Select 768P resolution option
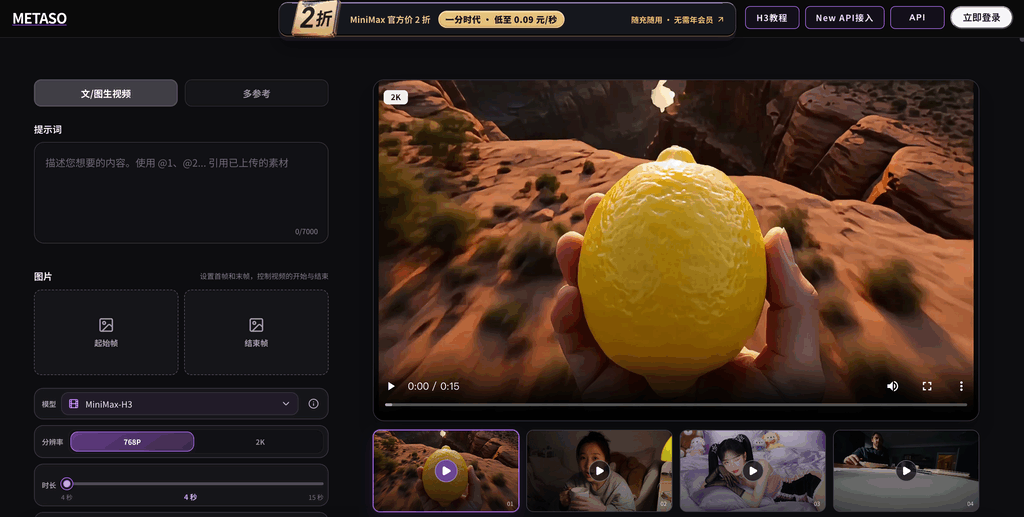The image size is (1024, 517). (x=132, y=442)
